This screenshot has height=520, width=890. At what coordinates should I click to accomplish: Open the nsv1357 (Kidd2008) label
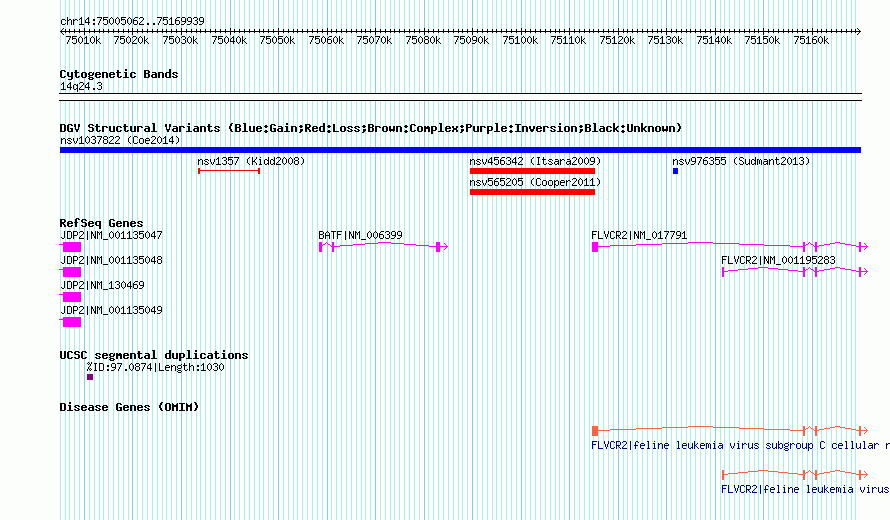coord(251,161)
